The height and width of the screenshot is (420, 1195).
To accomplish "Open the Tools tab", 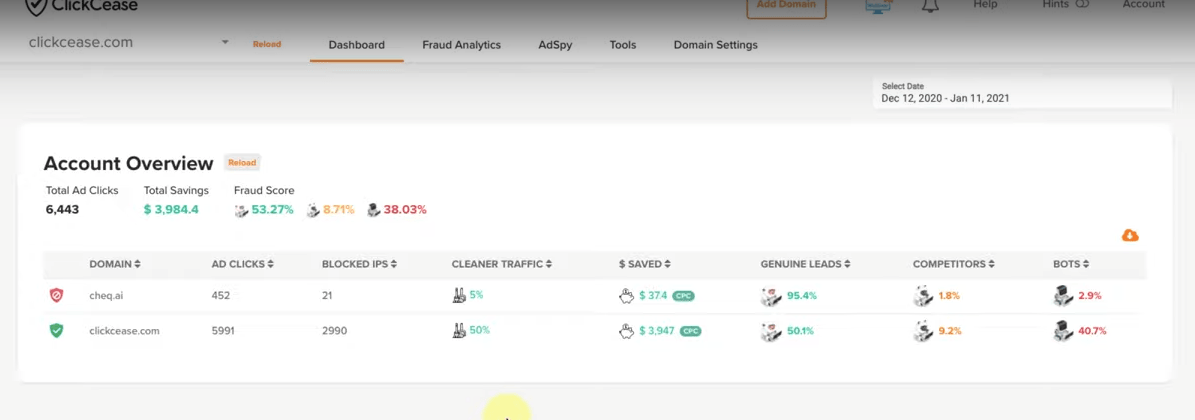I will pos(623,45).
